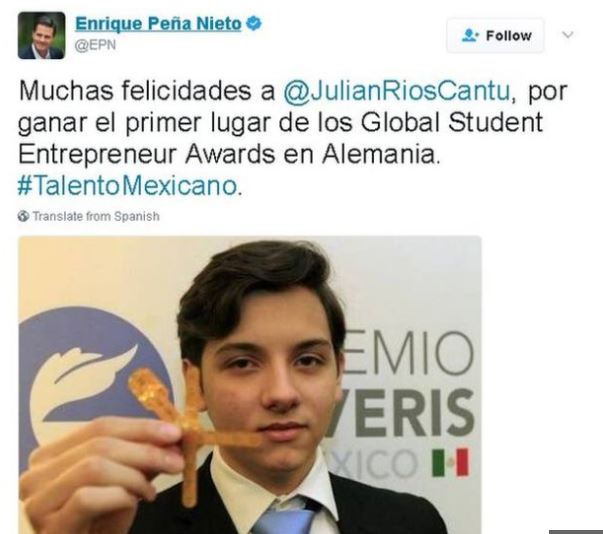Open the Enrique Peña Nieto name link

pos(158,24)
